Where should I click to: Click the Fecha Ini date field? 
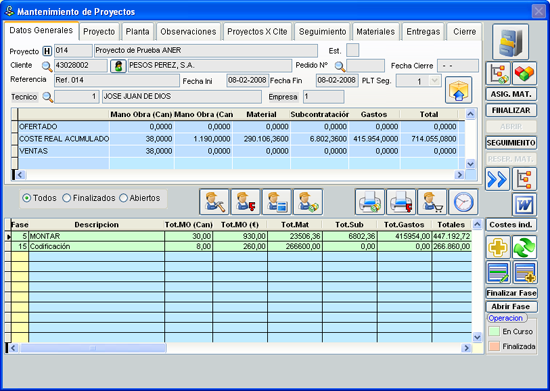click(248, 80)
